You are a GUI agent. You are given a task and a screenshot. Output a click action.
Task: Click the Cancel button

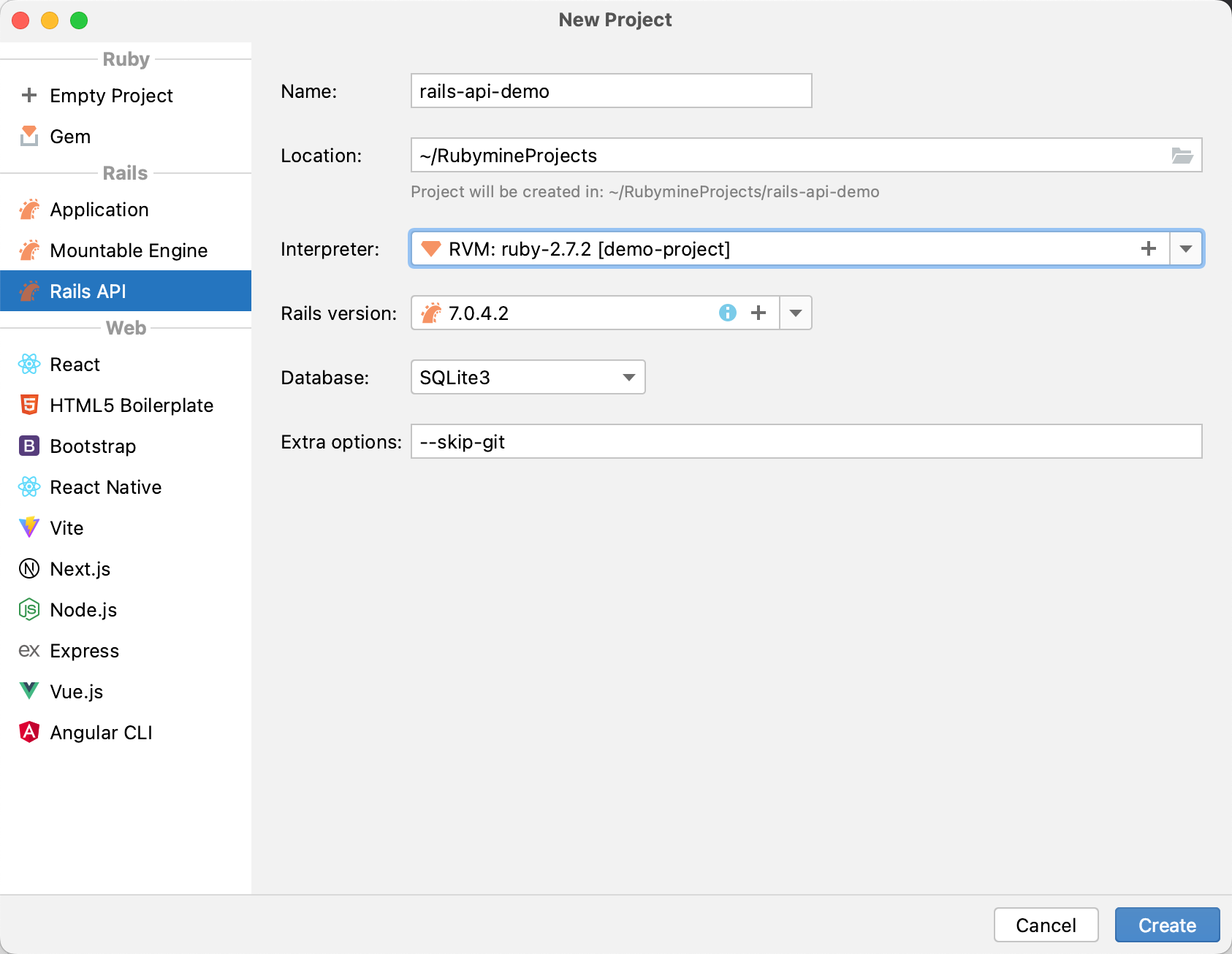(1046, 925)
